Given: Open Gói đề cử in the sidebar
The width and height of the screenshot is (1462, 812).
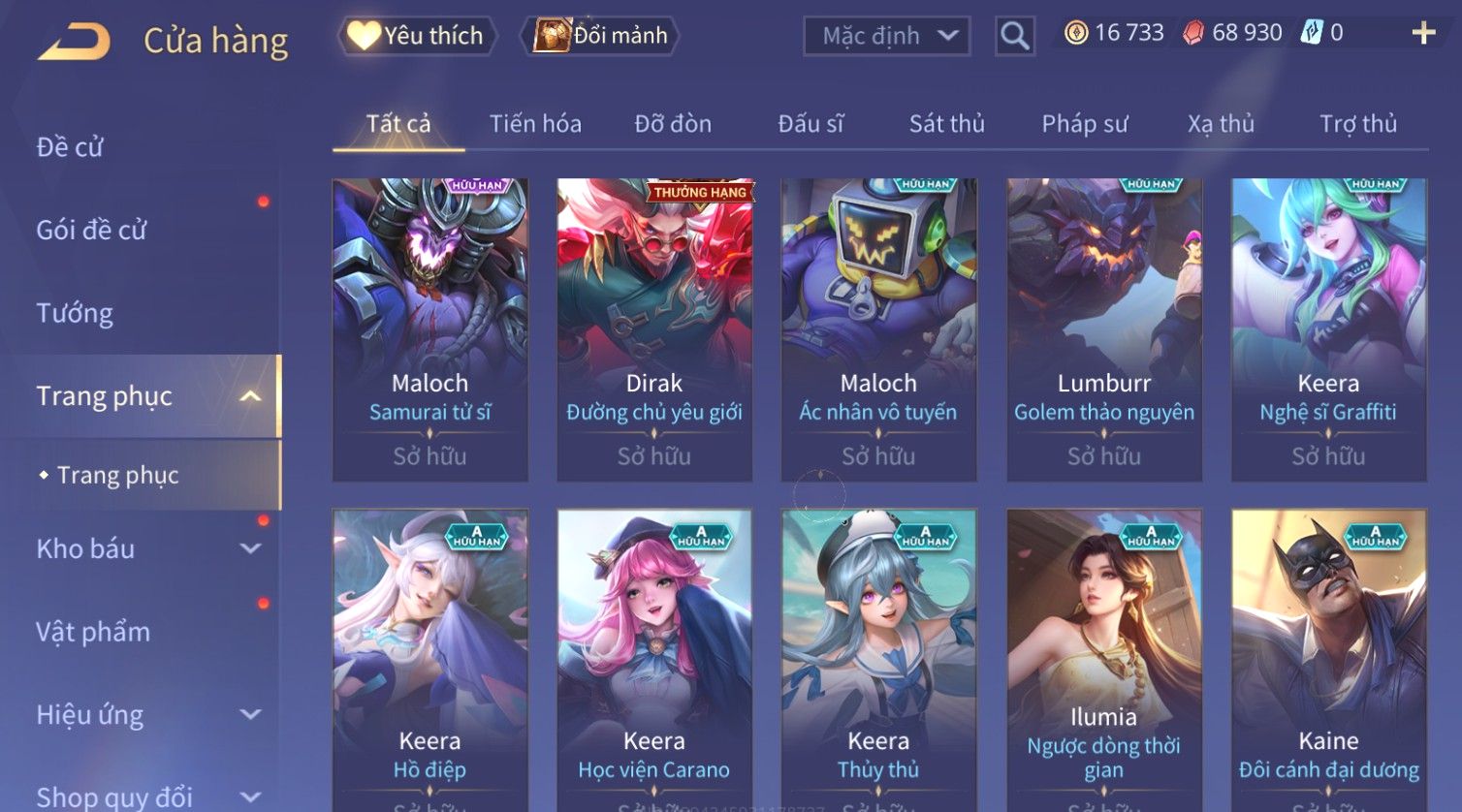Looking at the screenshot, I should (91, 231).
